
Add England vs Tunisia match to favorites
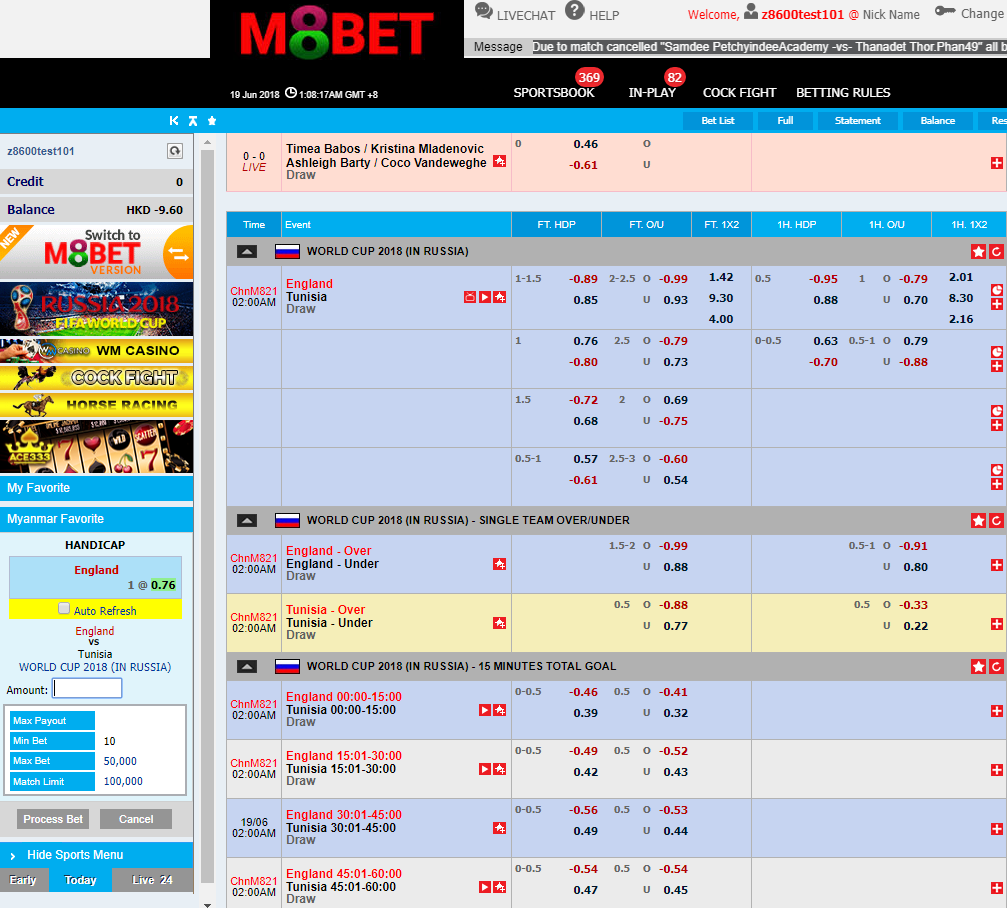click(500, 297)
